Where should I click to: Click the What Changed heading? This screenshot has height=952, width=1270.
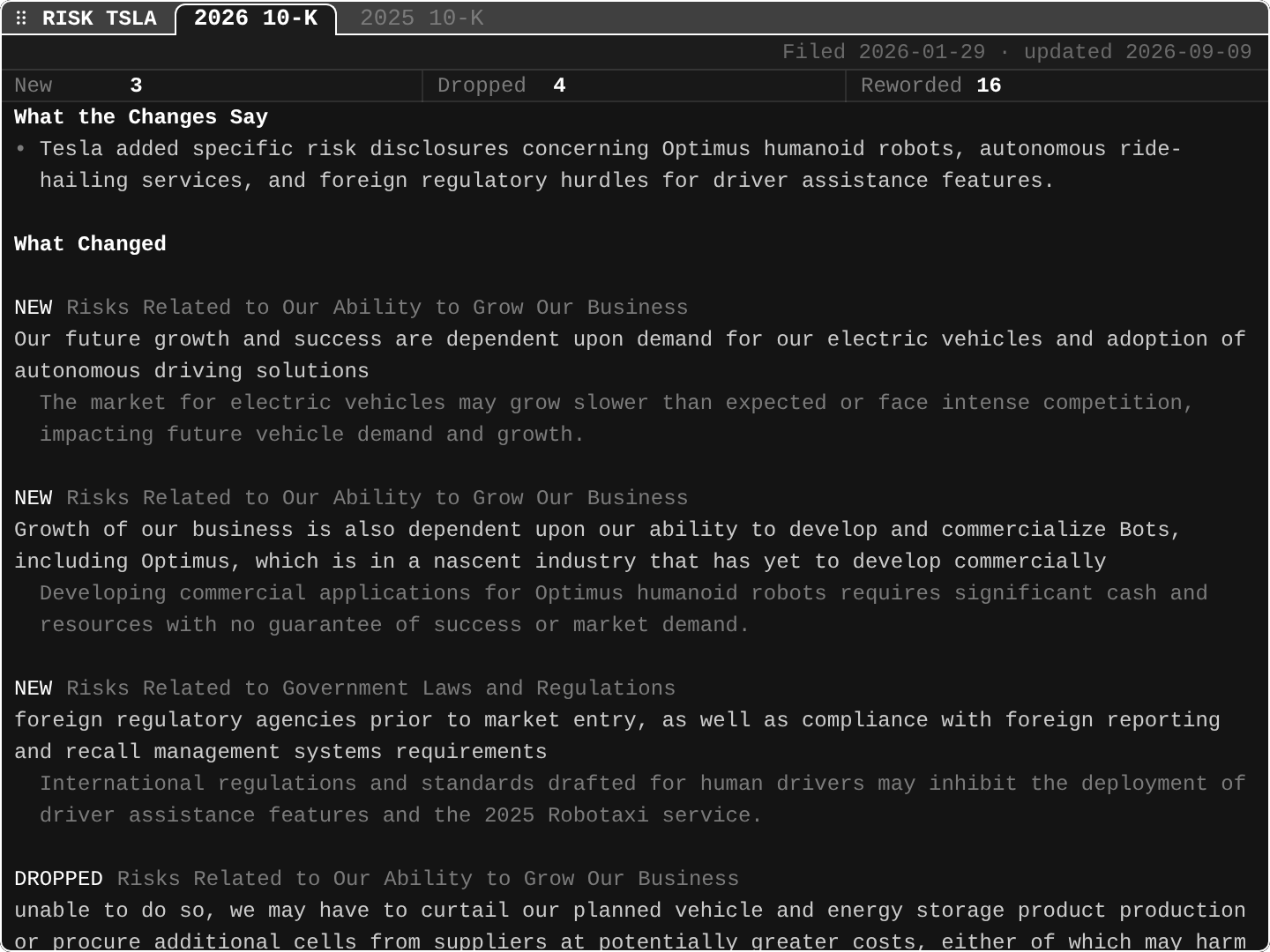point(90,244)
